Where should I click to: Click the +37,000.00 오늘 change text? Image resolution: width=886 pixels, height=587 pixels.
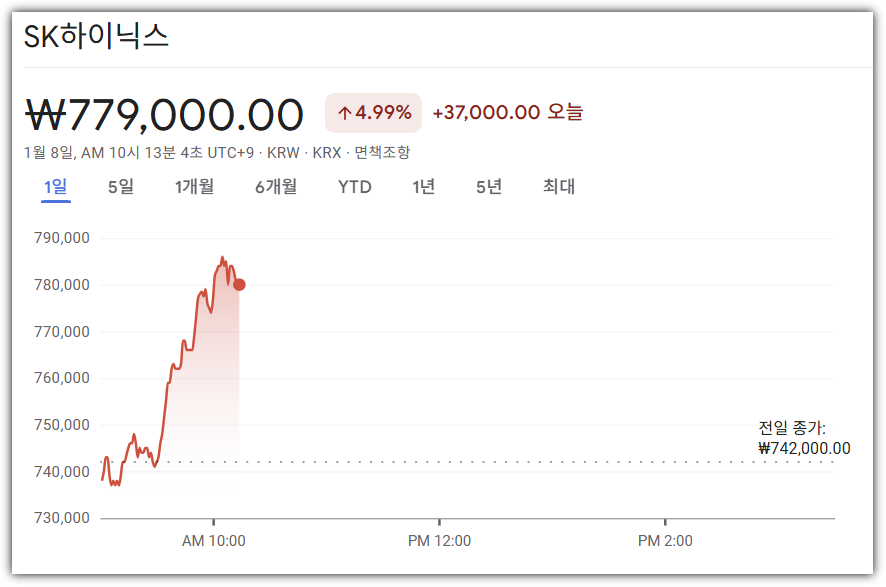[x=506, y=113]
